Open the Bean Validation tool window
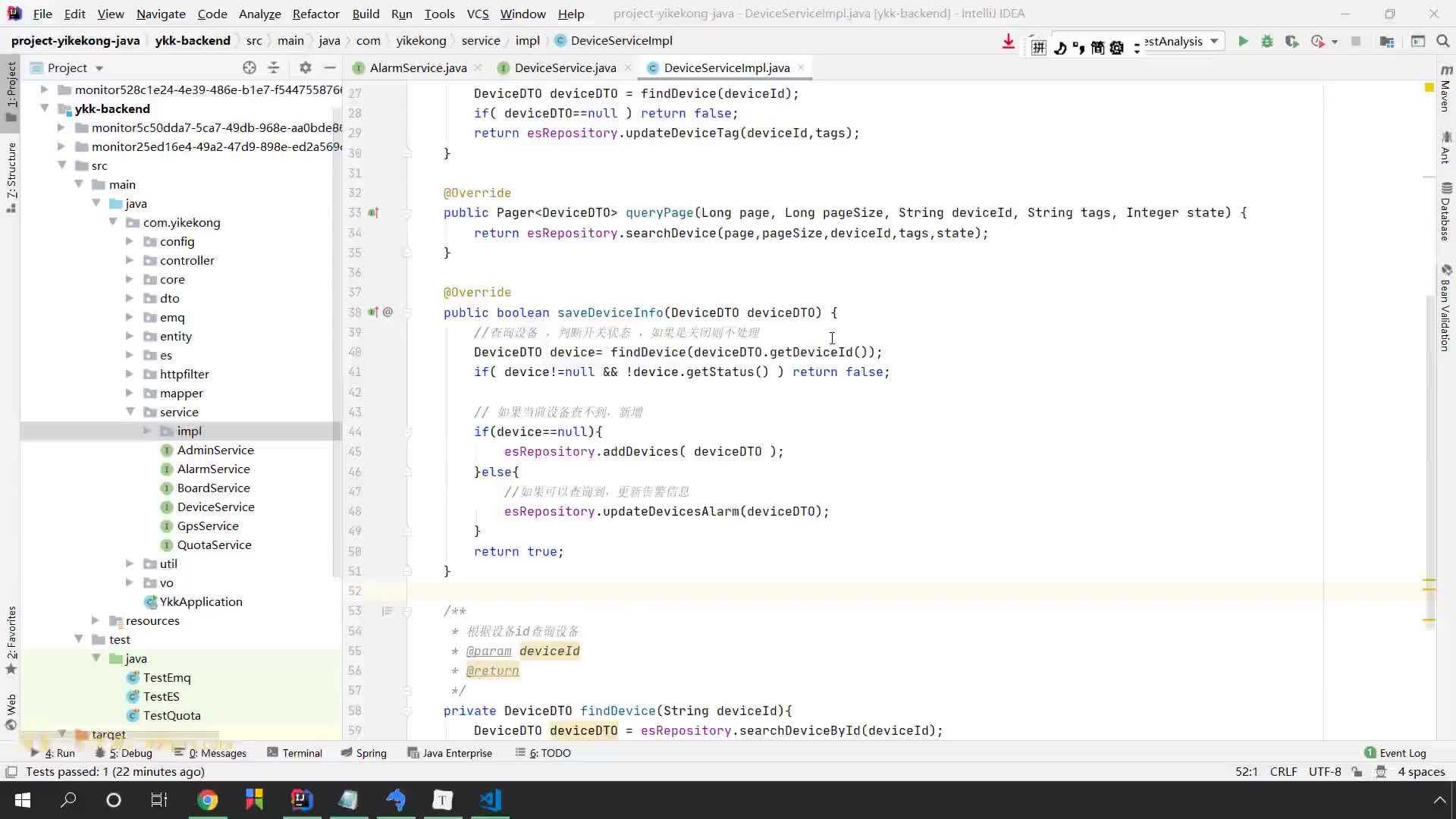This screenshot has width=1456, height=819. (x=1446, y=307)
